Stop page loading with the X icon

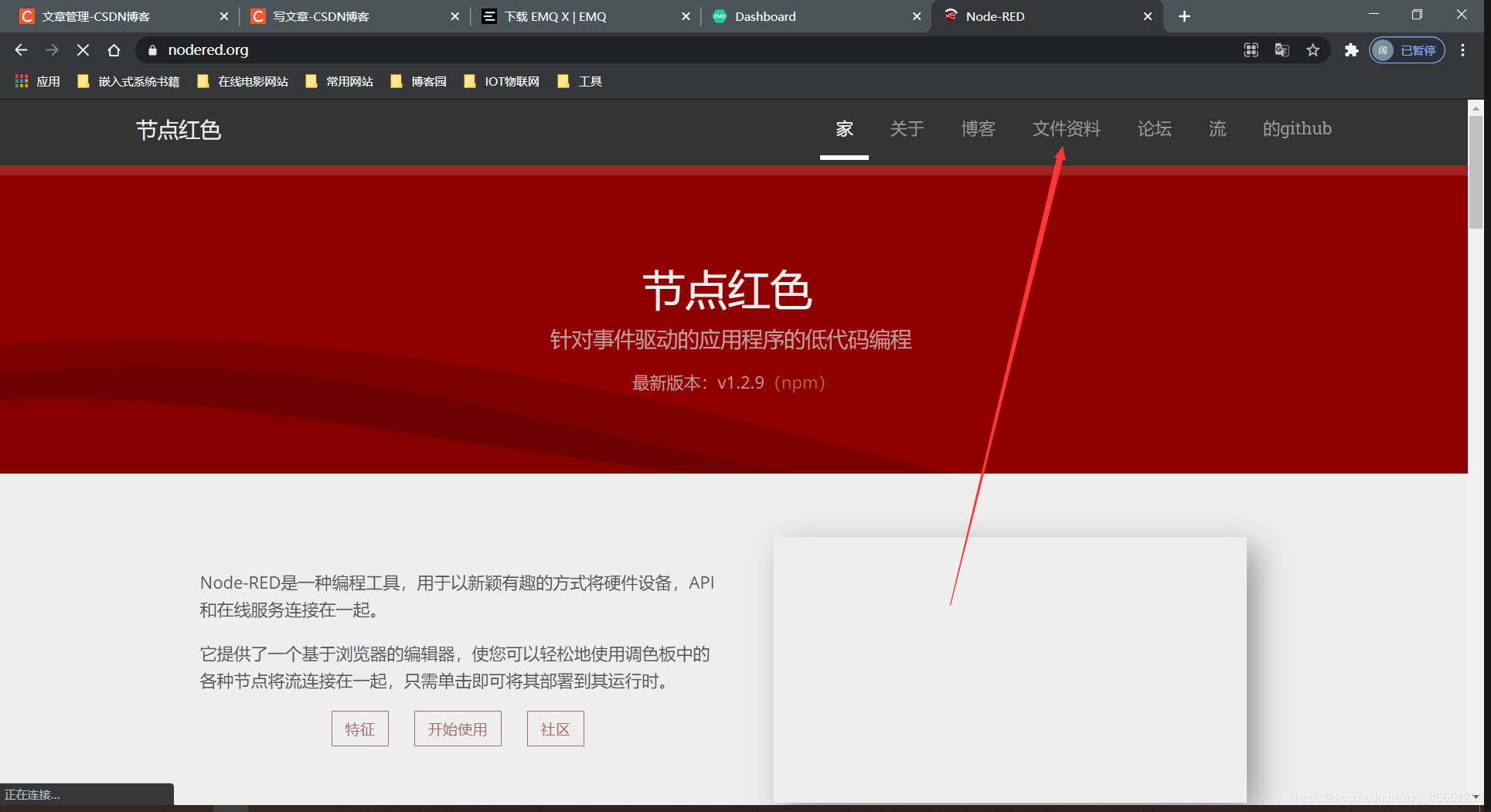(83, 50)
